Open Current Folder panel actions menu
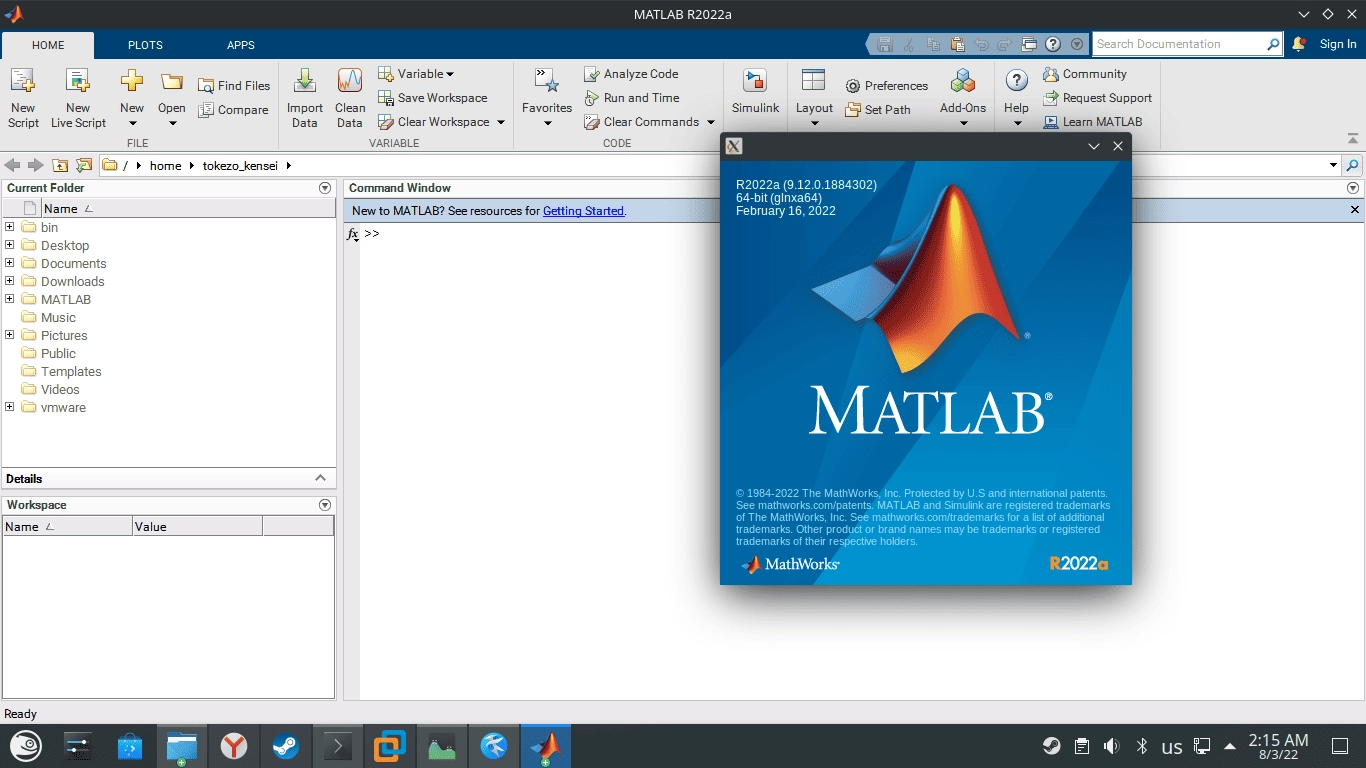The image size is (1366, 768). click(x=325, y=188)
